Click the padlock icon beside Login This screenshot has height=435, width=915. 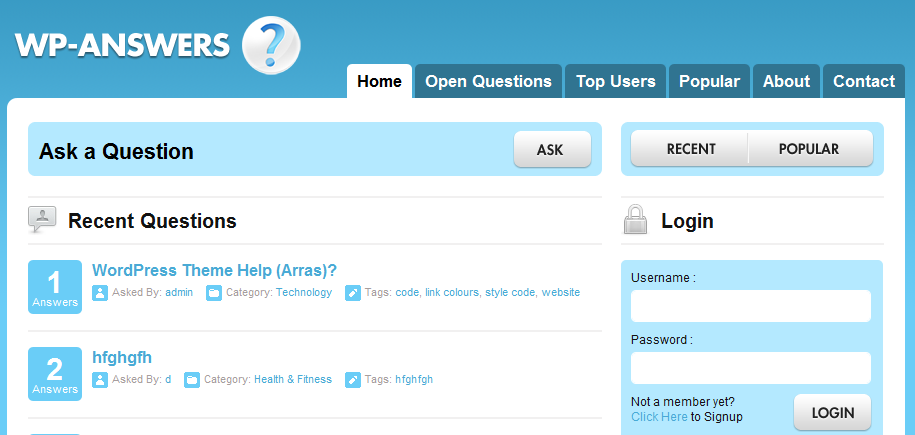coord(635,220)
